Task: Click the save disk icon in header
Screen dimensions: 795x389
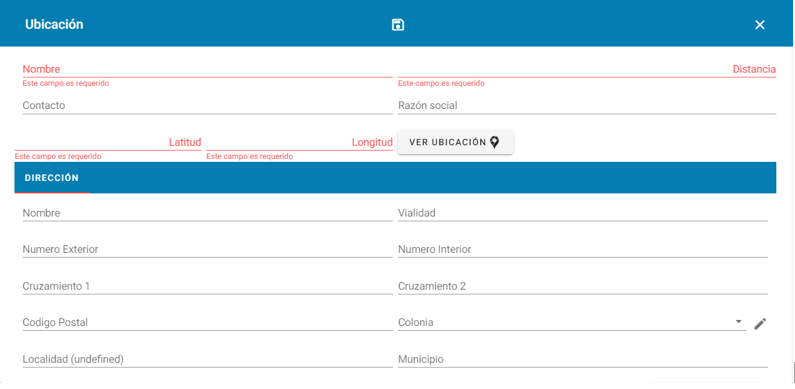Action: (x=398, y=25)
